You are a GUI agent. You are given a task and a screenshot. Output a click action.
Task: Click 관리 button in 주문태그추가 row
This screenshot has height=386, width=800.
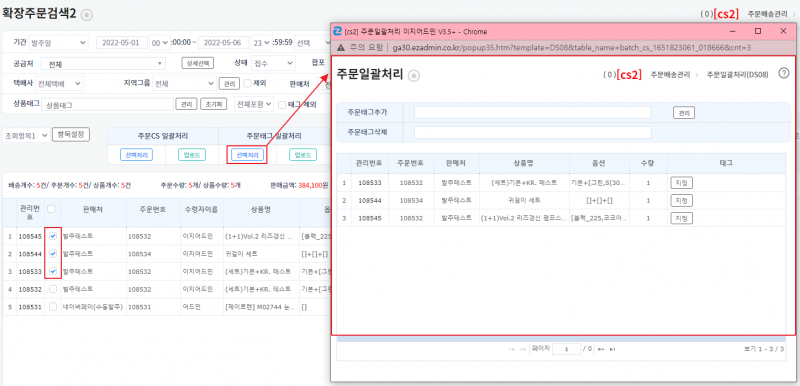click(x=684, y=113)
